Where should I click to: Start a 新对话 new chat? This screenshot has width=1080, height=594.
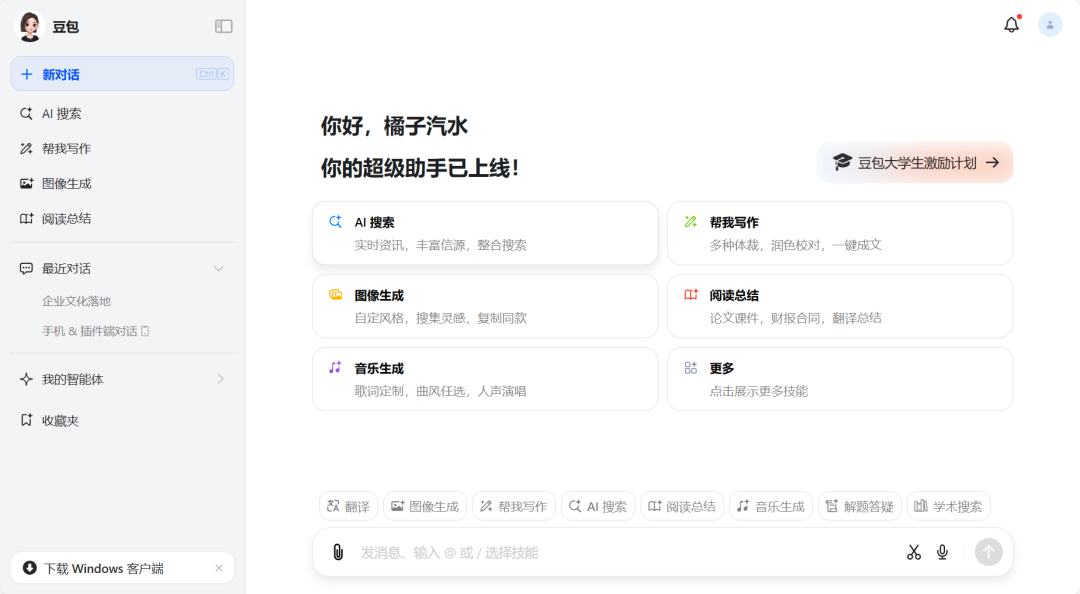coord(123,74)
